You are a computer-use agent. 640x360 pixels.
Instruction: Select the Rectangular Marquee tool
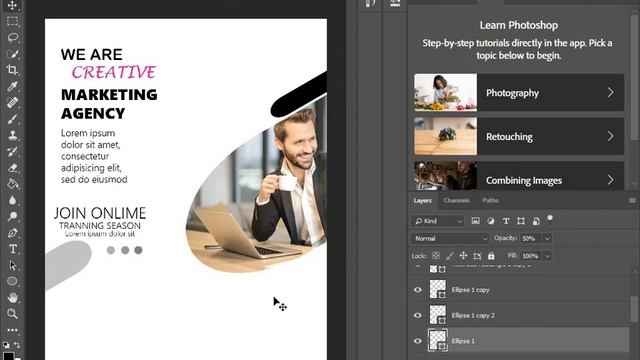coord(12,21)
